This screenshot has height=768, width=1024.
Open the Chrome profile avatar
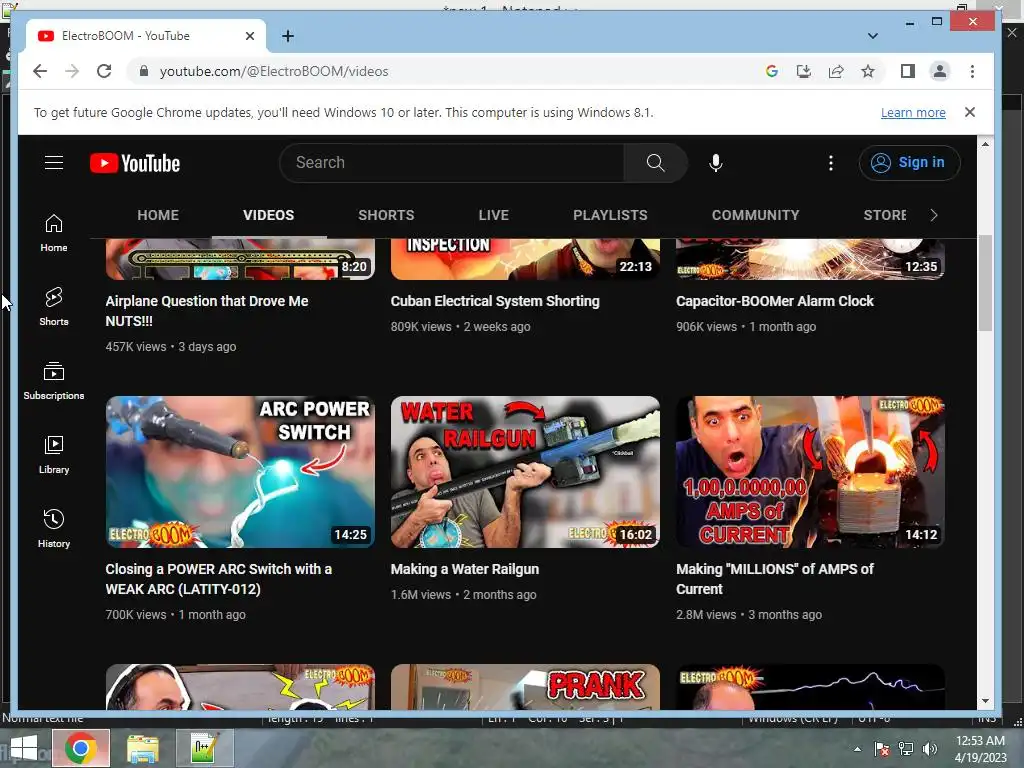point(940,71)
